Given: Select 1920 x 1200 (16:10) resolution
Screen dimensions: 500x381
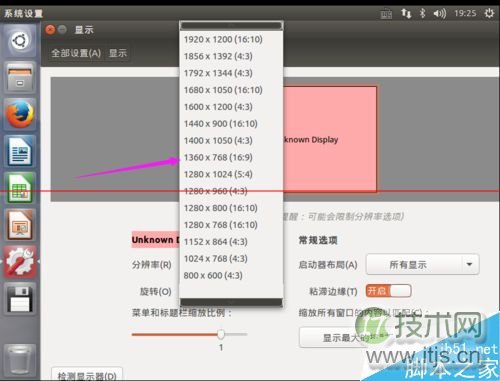Looking at the screenshot, I should [223, 39].
